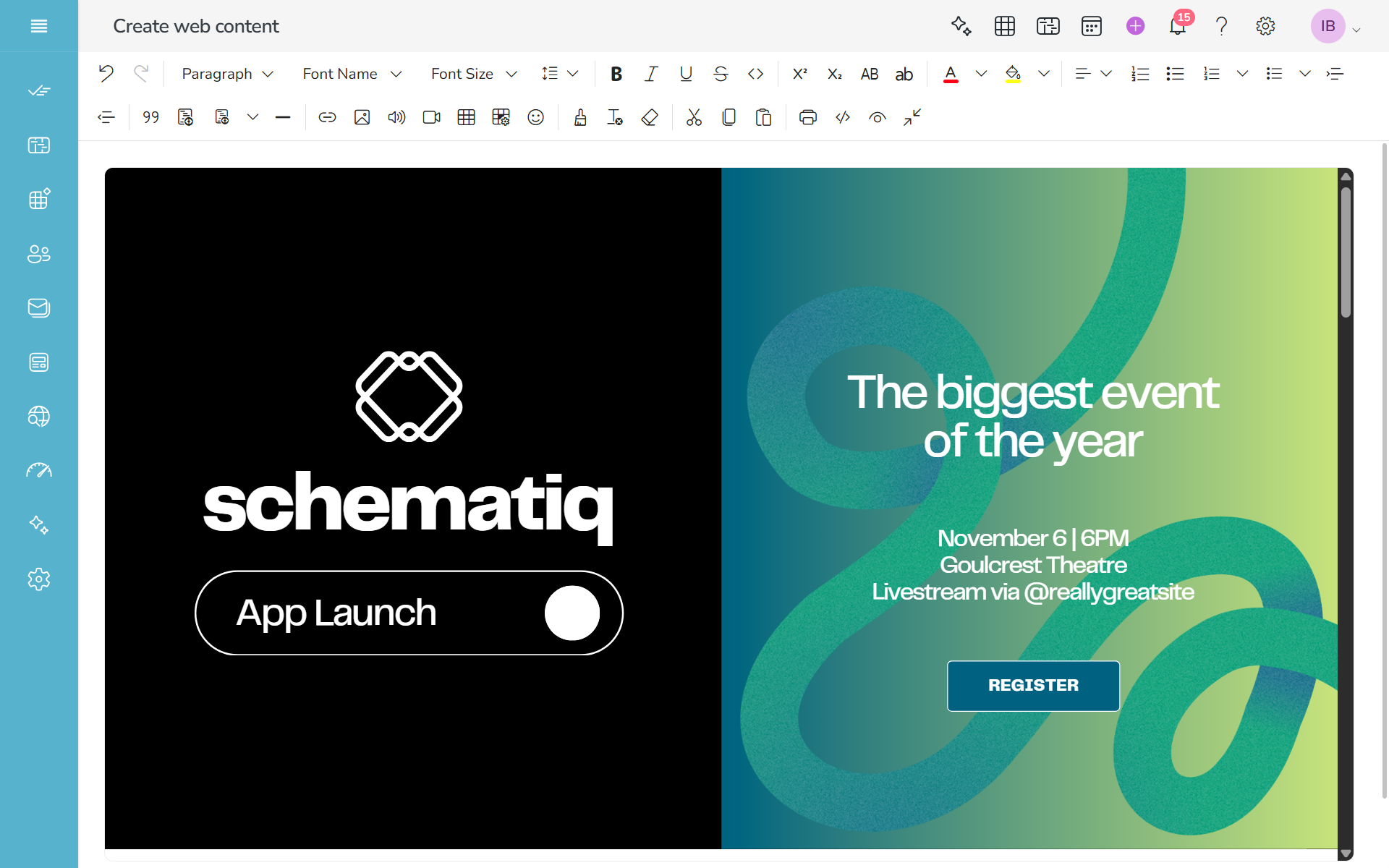This screenshot has height=868, width=1389.
Task: Toggle bold formatting
Action: click(x=616, y=74)
